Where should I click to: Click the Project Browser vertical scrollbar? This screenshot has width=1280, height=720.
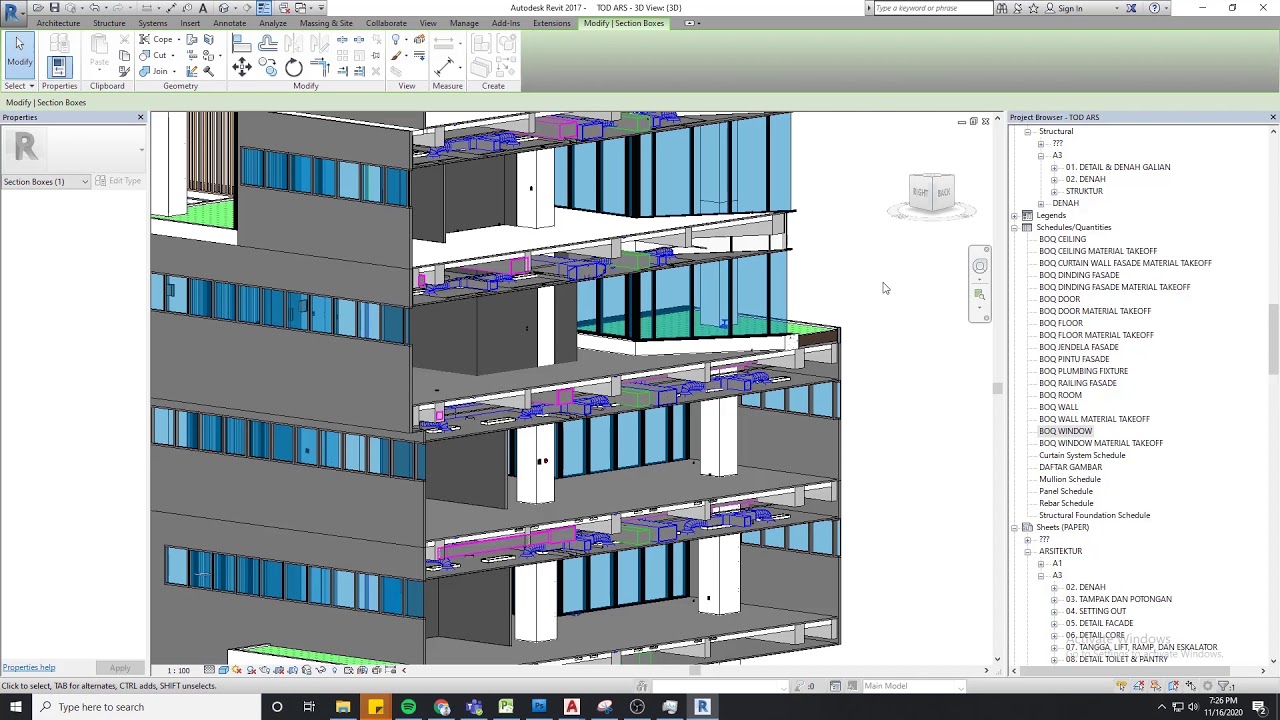pyautogui.click(x=1273, y=340)
